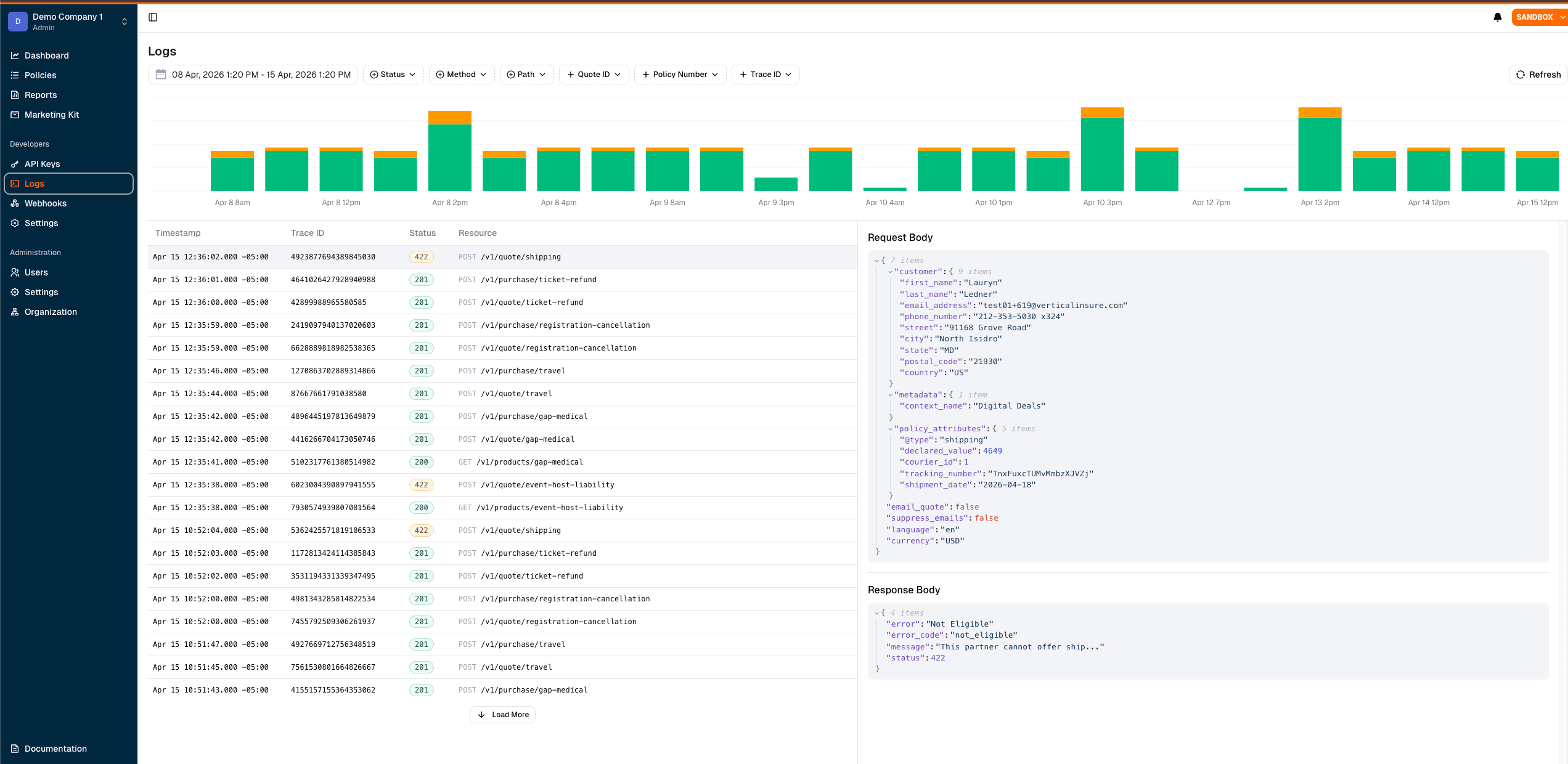Image resolution: width=1568 pixels, height=764 pixels.
Task: Open Users under Administration
Action: coord(36,272)
